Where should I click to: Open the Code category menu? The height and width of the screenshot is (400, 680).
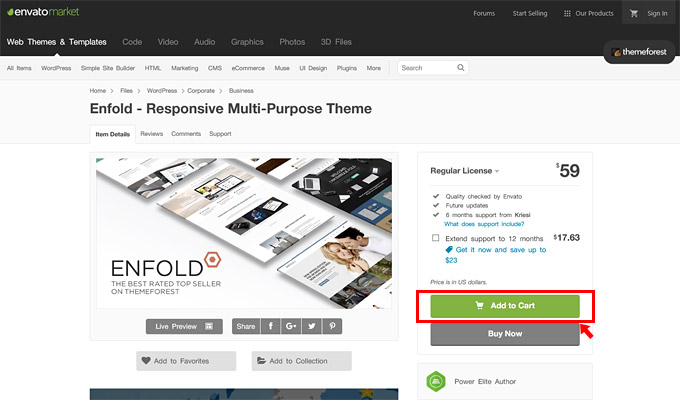(x=132, y=42)
